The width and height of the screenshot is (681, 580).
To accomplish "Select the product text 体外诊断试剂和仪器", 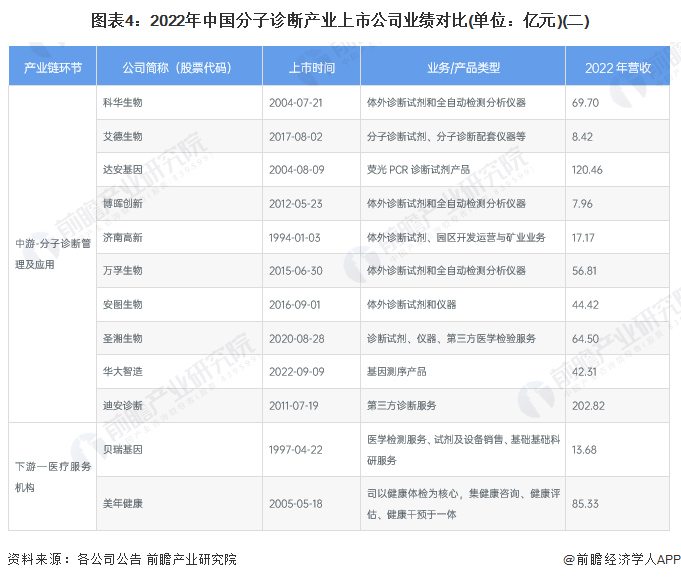I will (411, 304).
